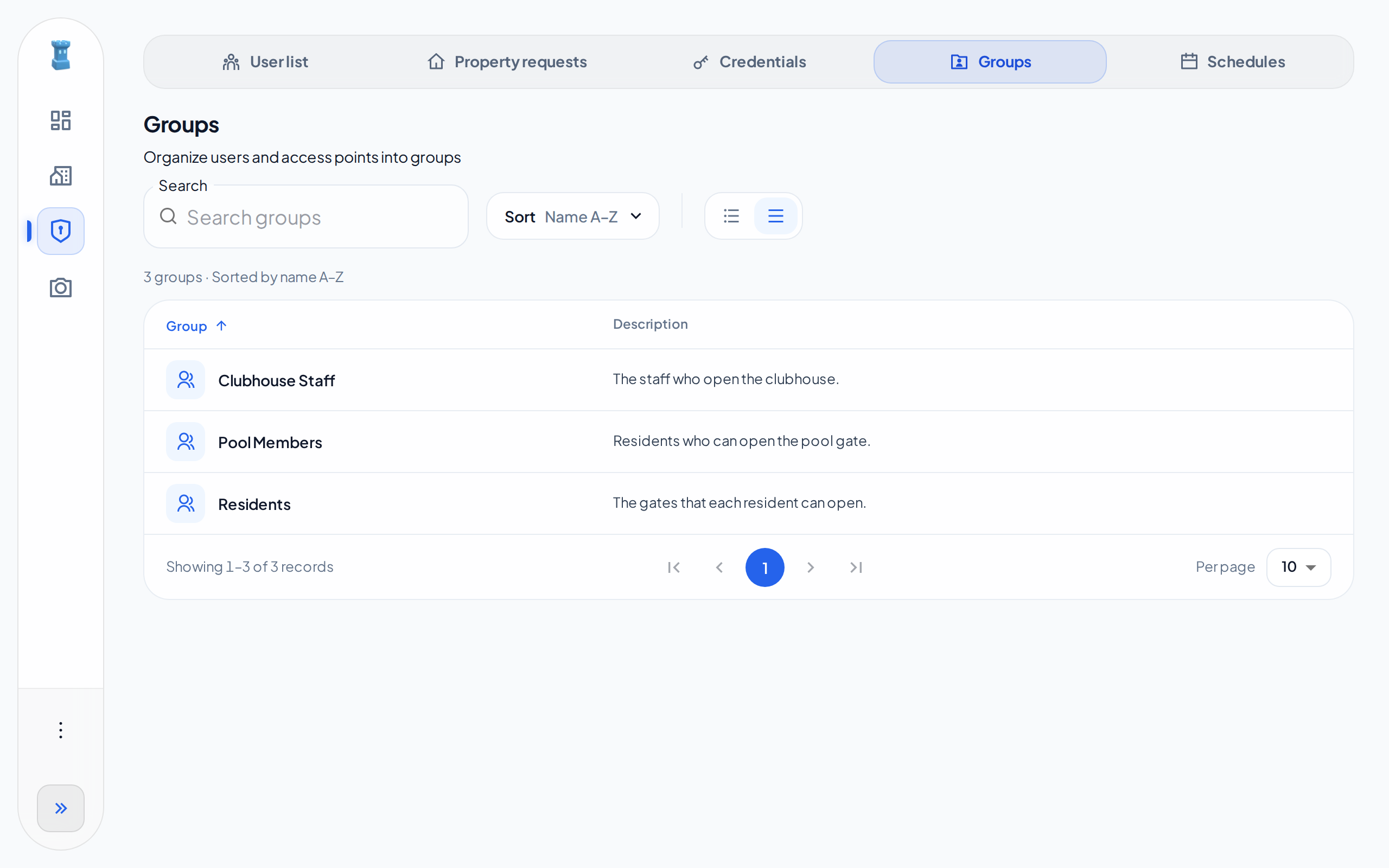The width and height of the screenshot is (1389, 868).
Task: Click the Clubhouse Staff group icon
Action: [186, 380]
